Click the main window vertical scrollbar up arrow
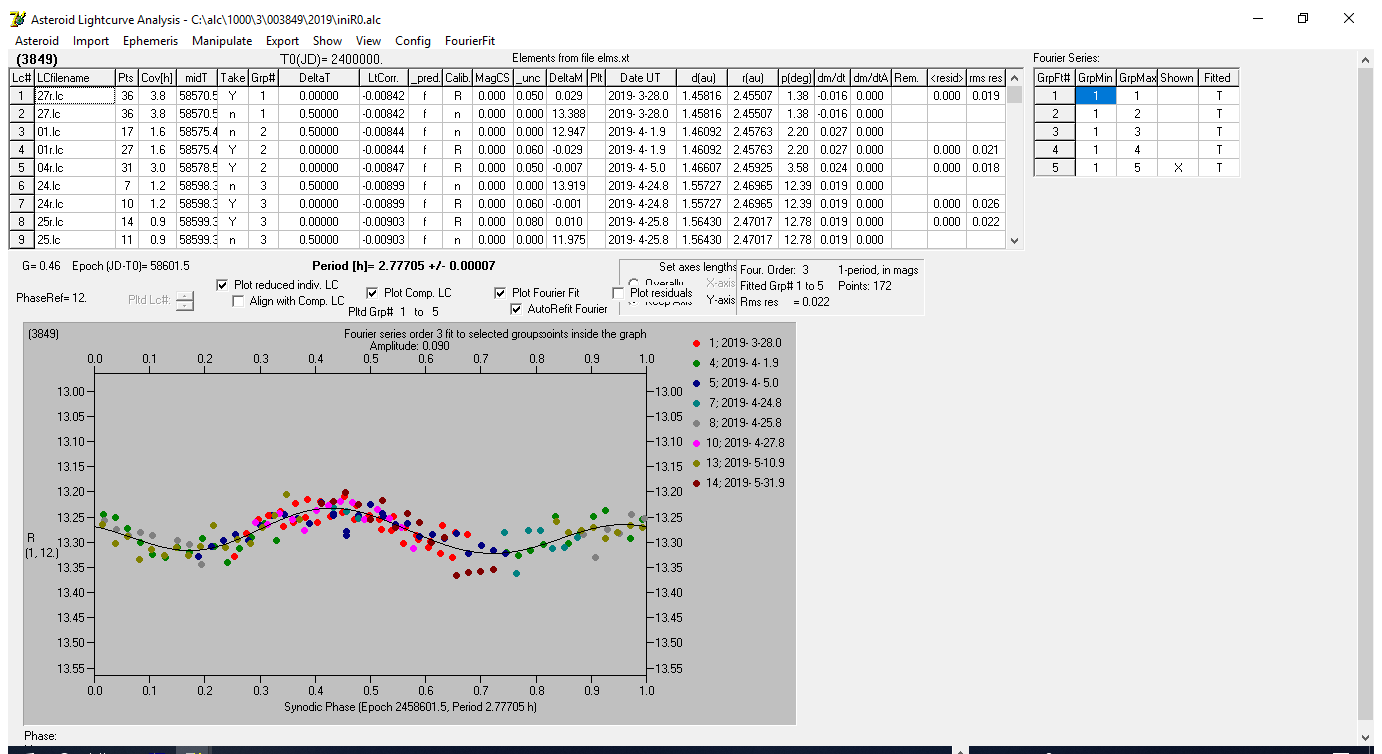 click(x=1366, y=60)
